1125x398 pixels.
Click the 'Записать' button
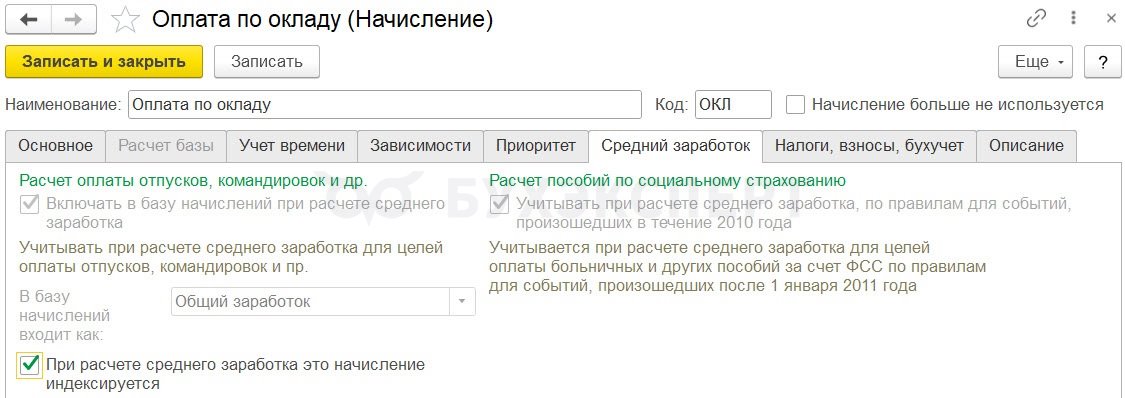267,62
